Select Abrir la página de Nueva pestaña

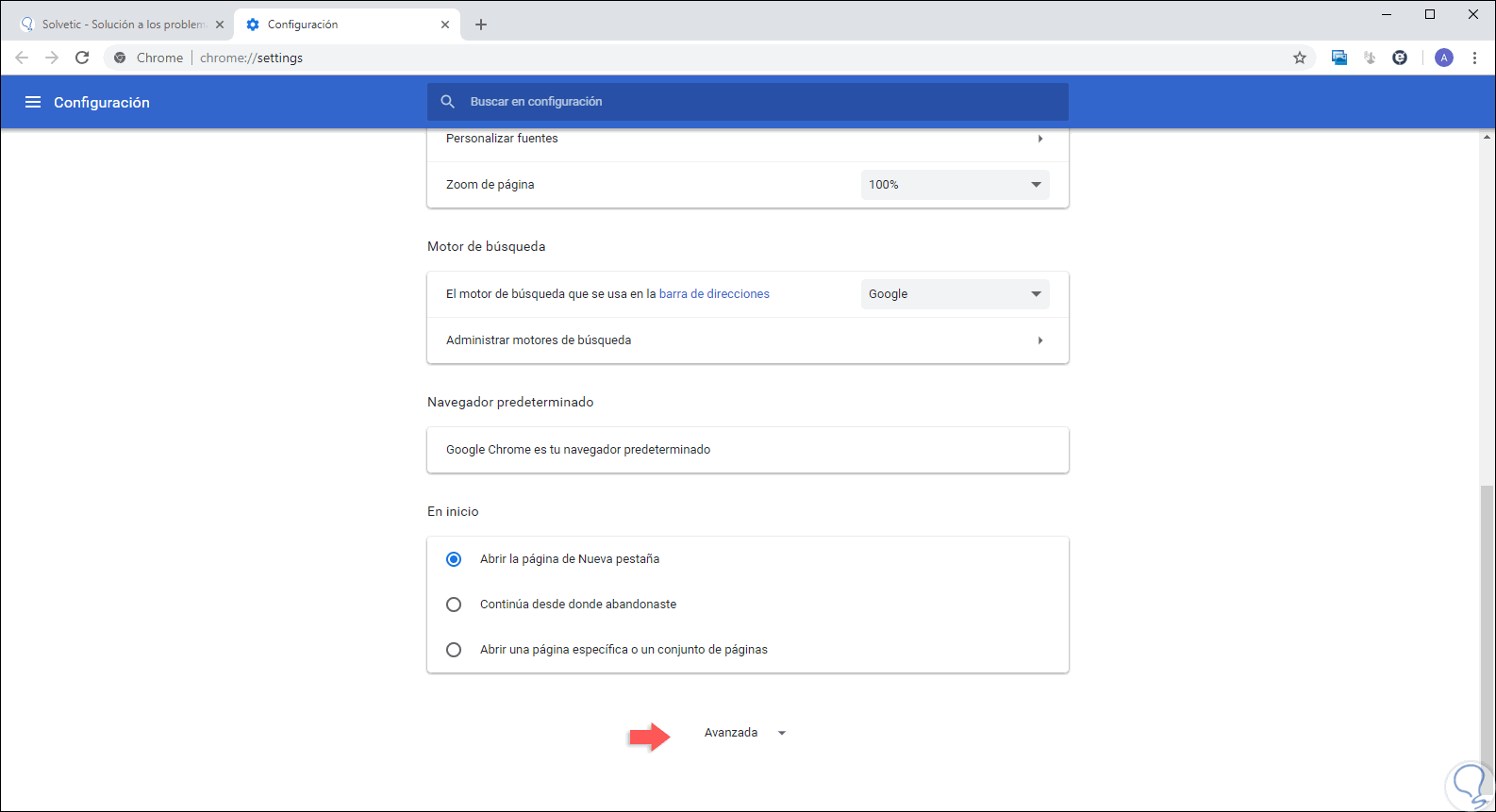[454, 559]
